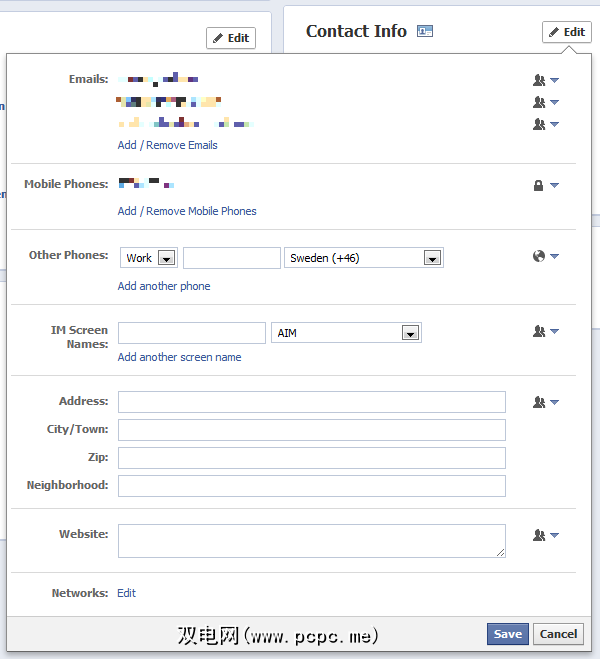Click the Contact Info Edit button
600x659 pixels.
566,32
